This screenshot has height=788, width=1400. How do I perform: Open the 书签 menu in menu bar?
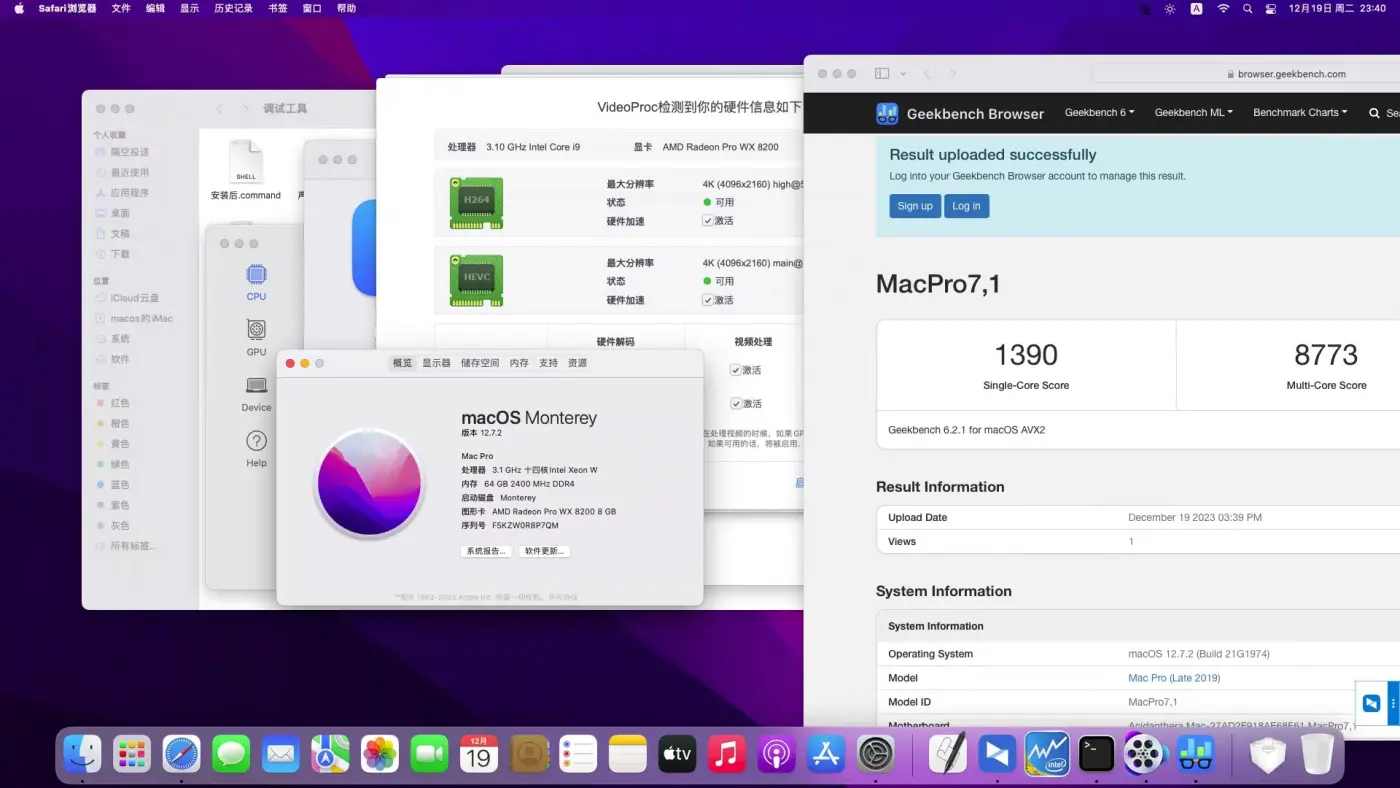278,8
